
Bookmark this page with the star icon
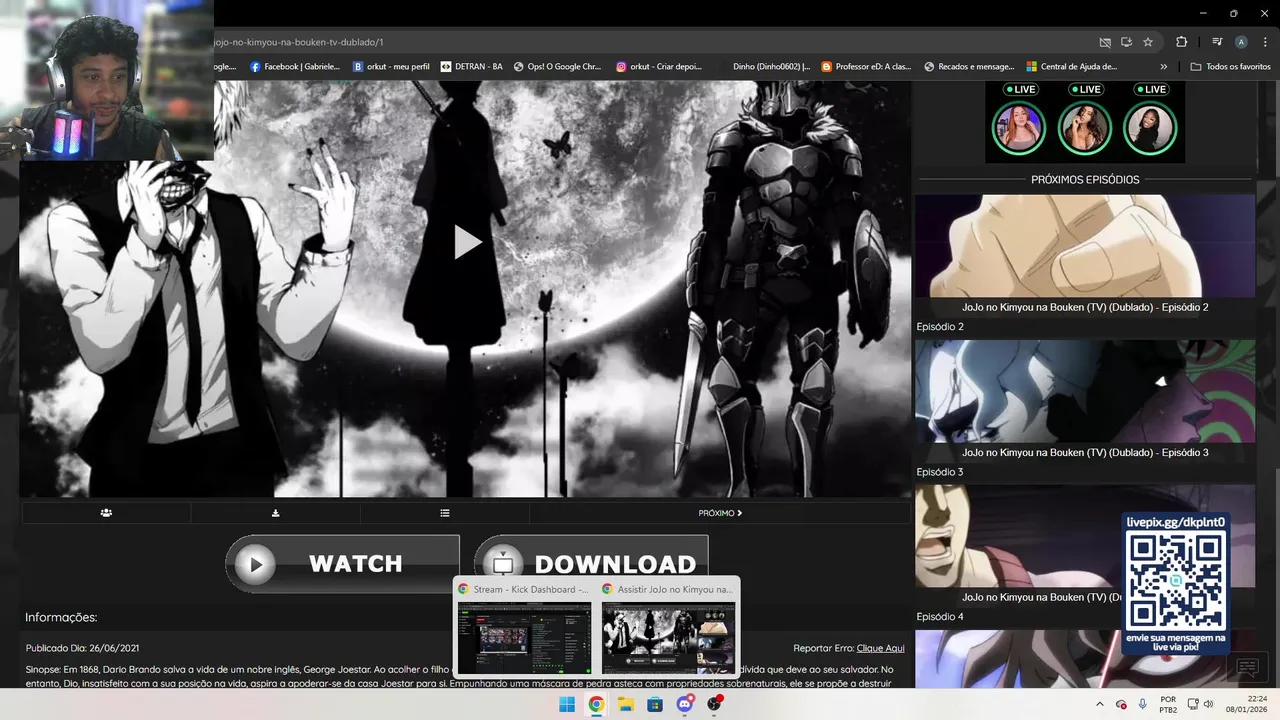[x=1148, y=42]
